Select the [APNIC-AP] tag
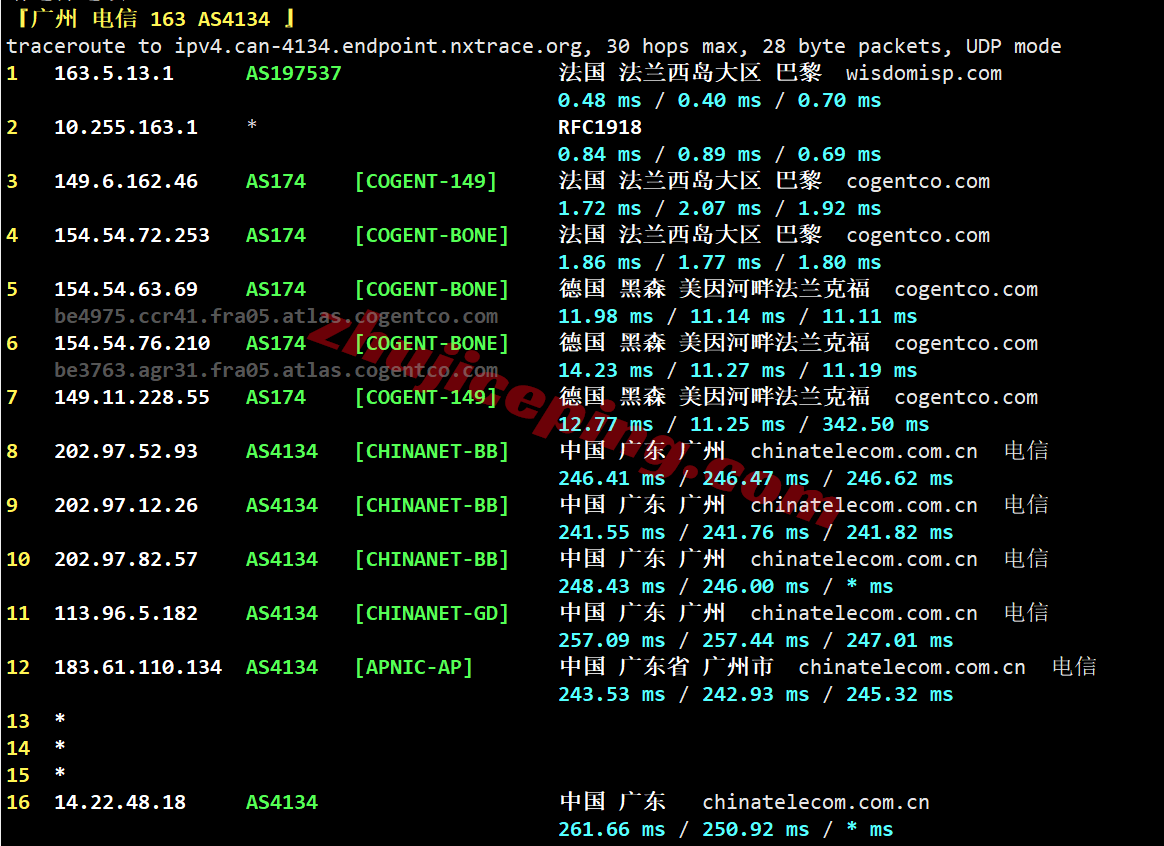 (413, 668)
